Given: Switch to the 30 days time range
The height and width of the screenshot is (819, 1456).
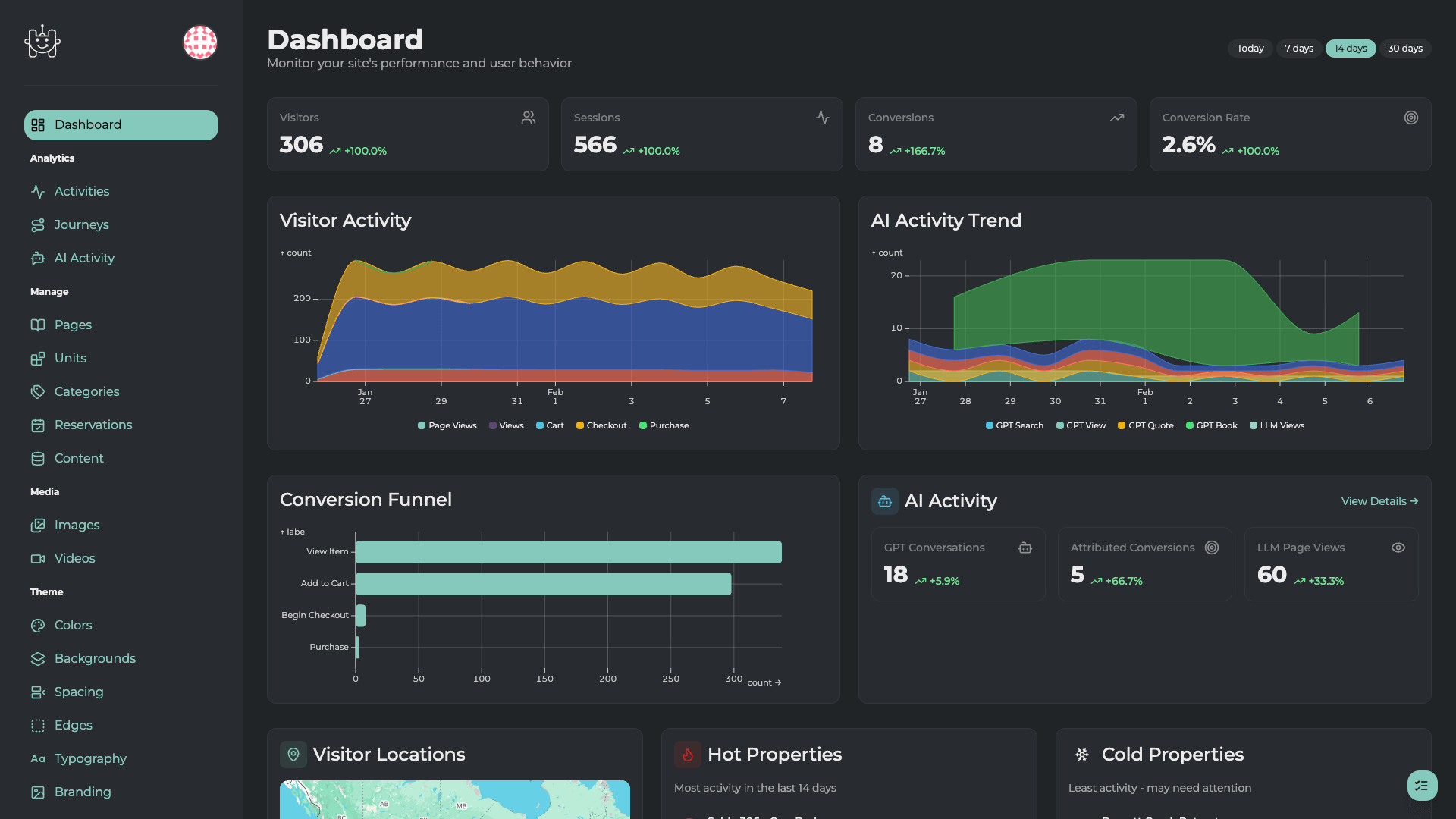Looking at the screenshot, I should tap(1405, 48).
